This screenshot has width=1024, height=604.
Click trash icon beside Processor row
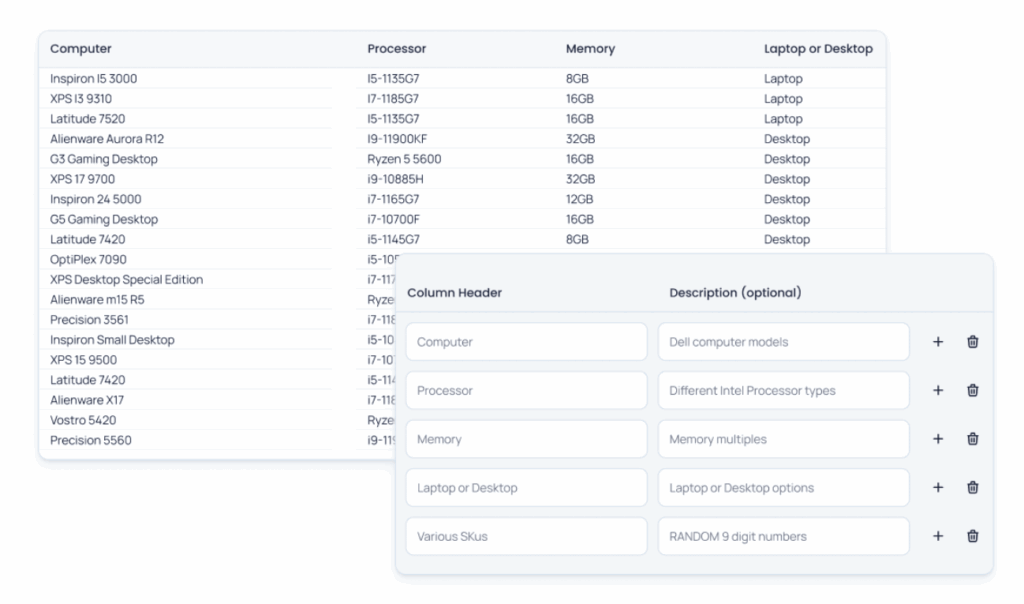point(972,390)
